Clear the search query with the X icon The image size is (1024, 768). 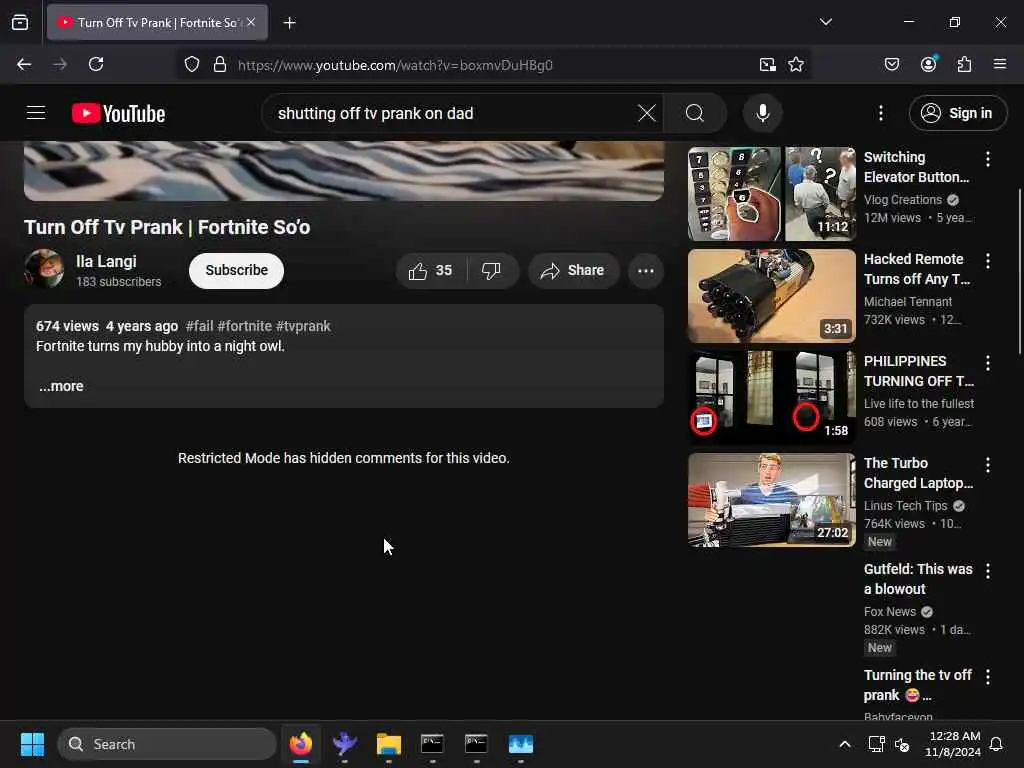[647, 113]
